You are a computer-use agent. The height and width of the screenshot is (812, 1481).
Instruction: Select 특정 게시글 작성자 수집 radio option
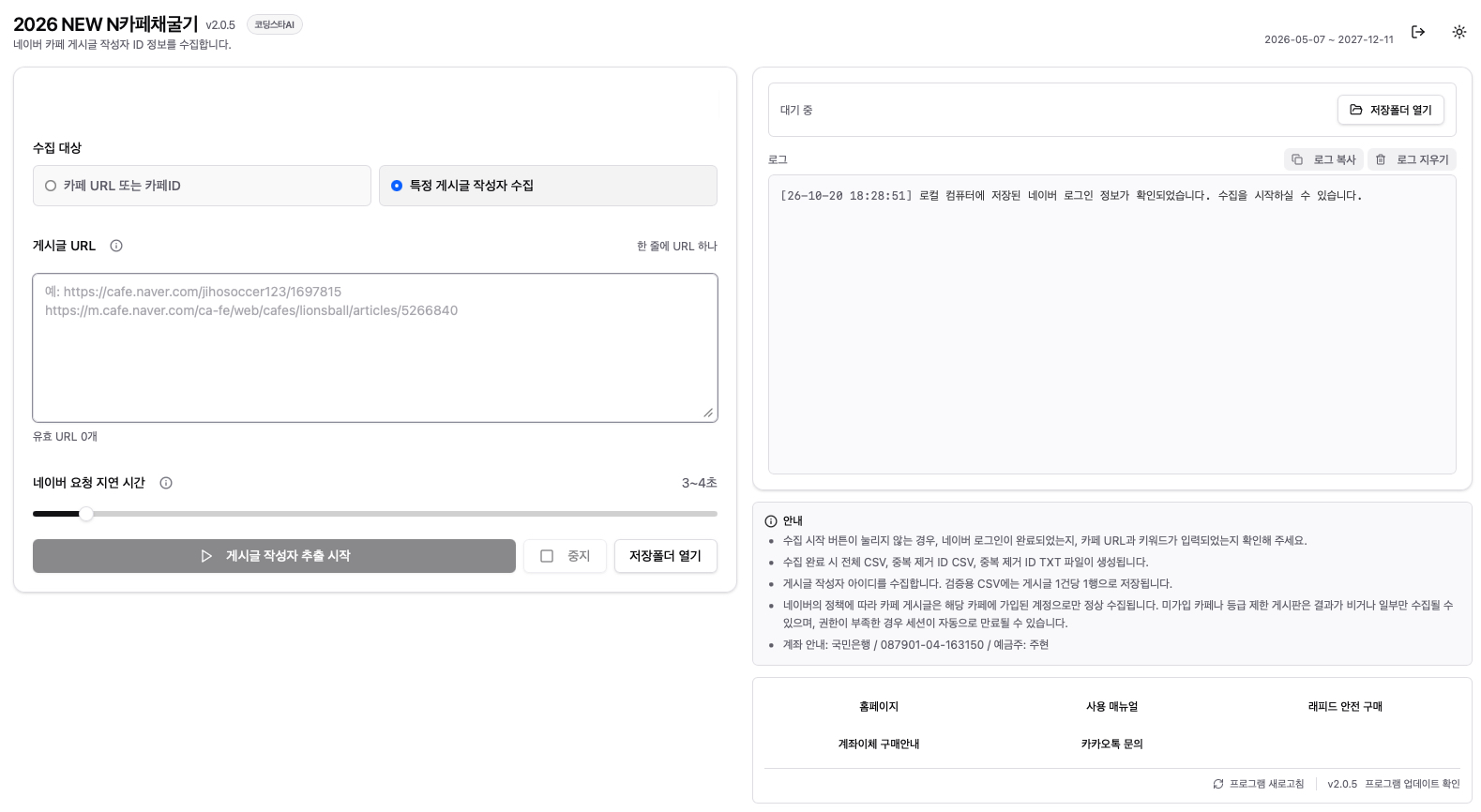coord(548,186)
